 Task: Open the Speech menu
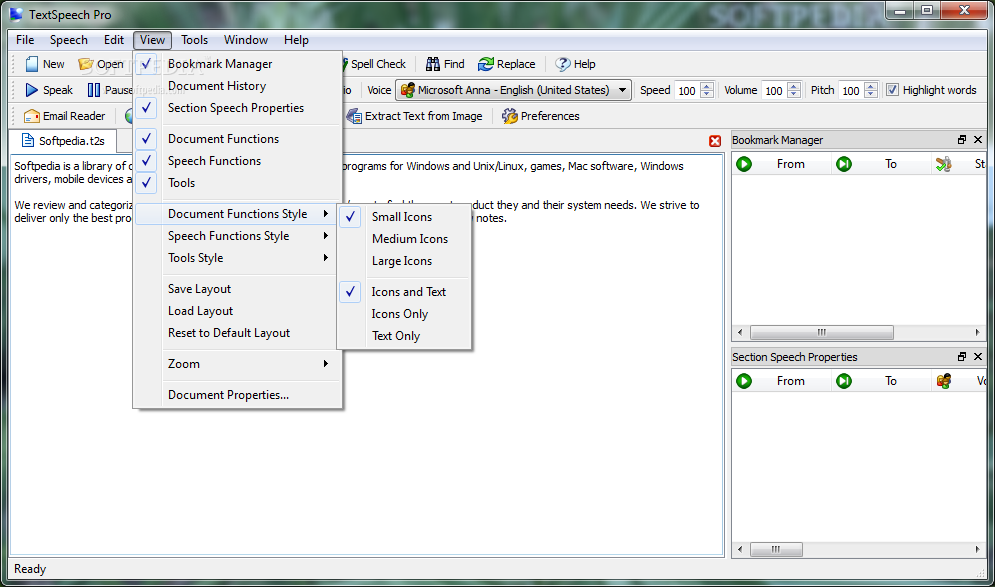pyautogui.click(x=69, y=40)
